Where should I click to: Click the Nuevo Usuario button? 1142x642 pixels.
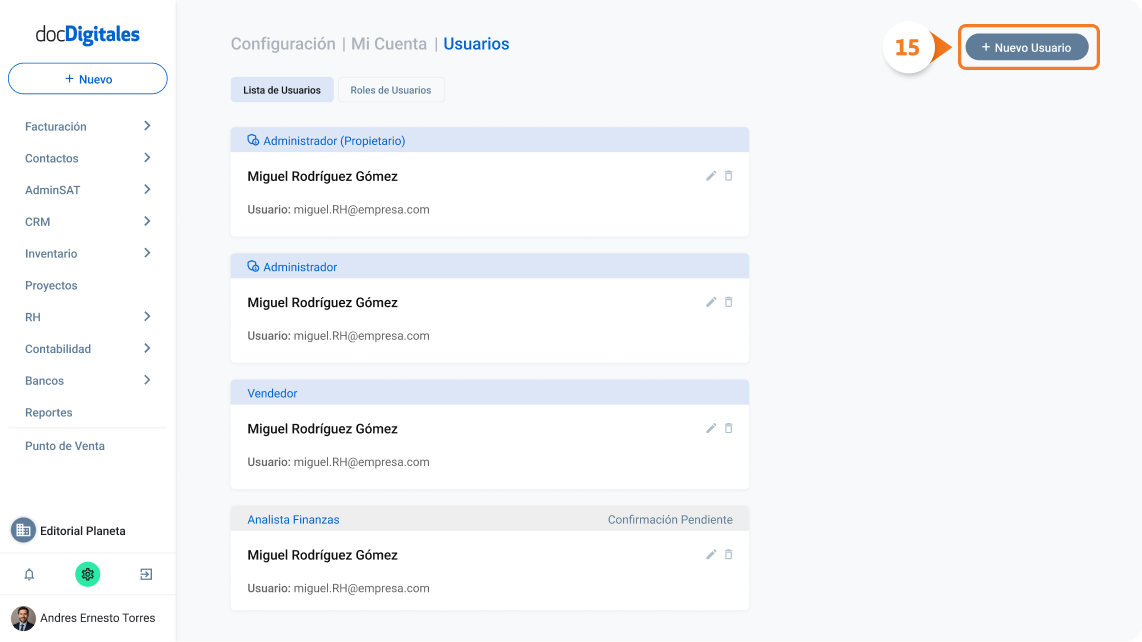click(x=1027, y=47)
